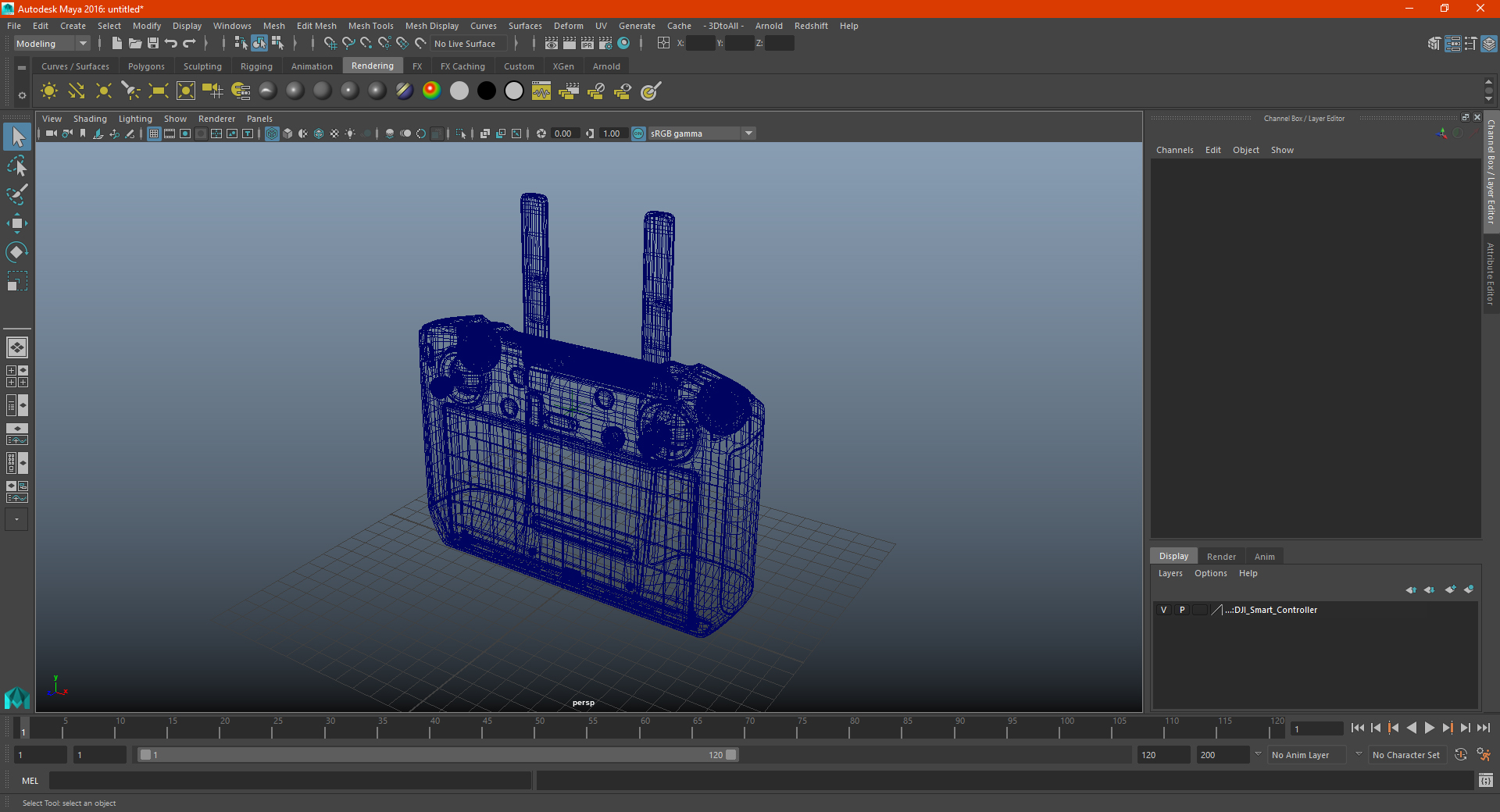This screenshot has height=812, width=1500.
Task: Step forward one key
Action: pos(1448,728)
